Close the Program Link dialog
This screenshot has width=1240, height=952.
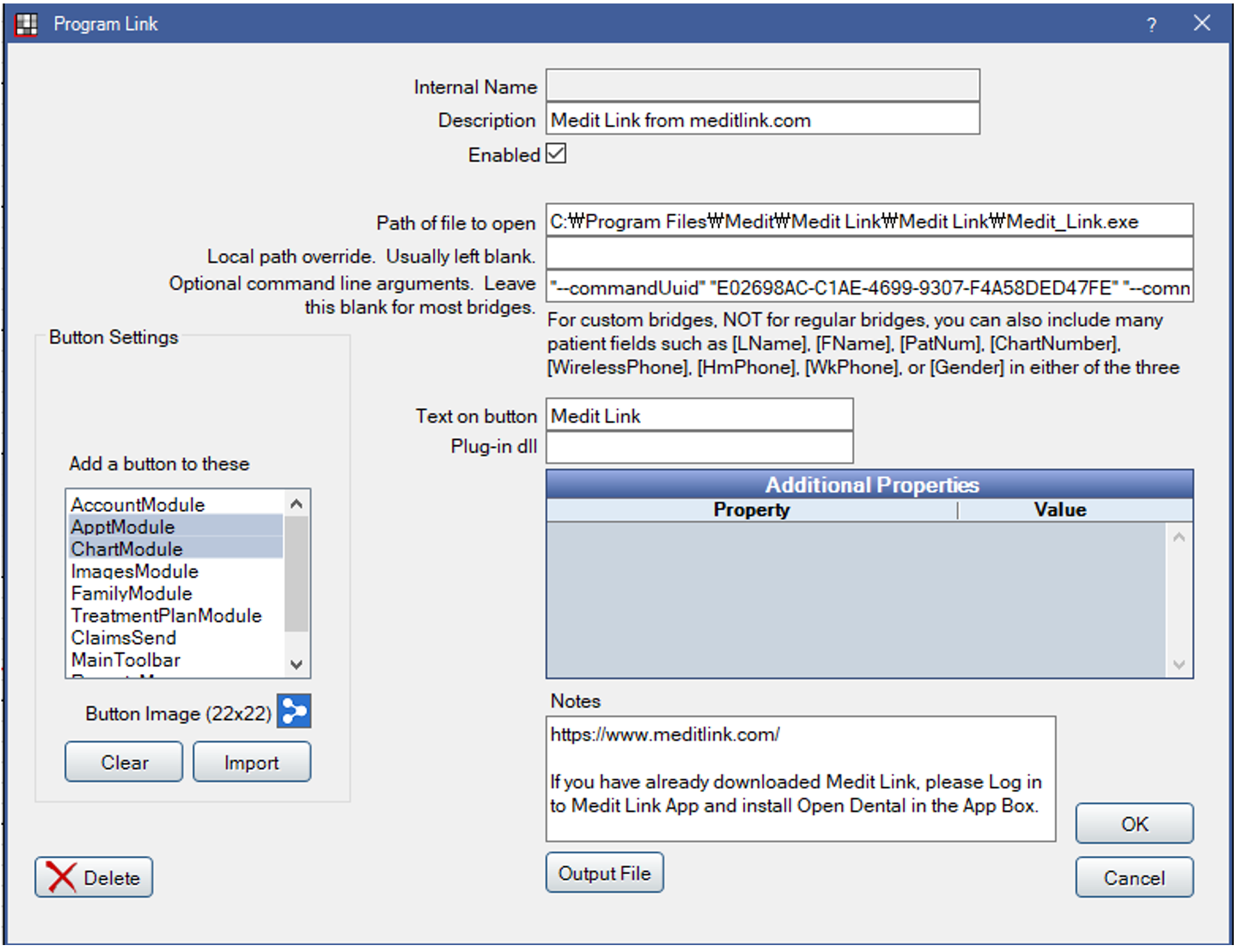(x=1202, y=24)
